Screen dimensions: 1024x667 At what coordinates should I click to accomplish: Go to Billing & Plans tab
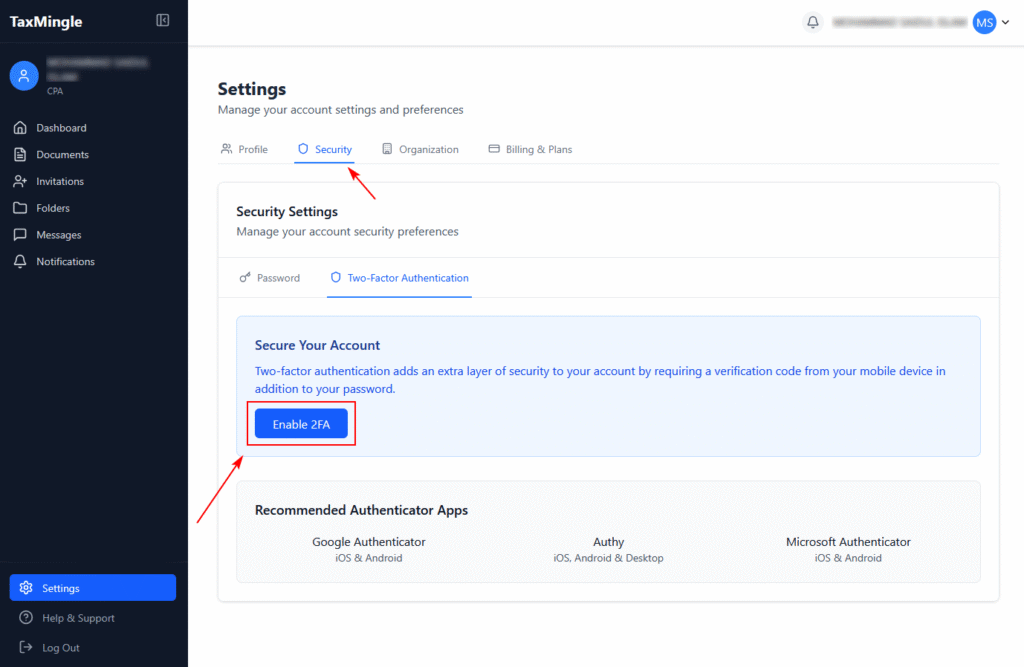(530, 149)
